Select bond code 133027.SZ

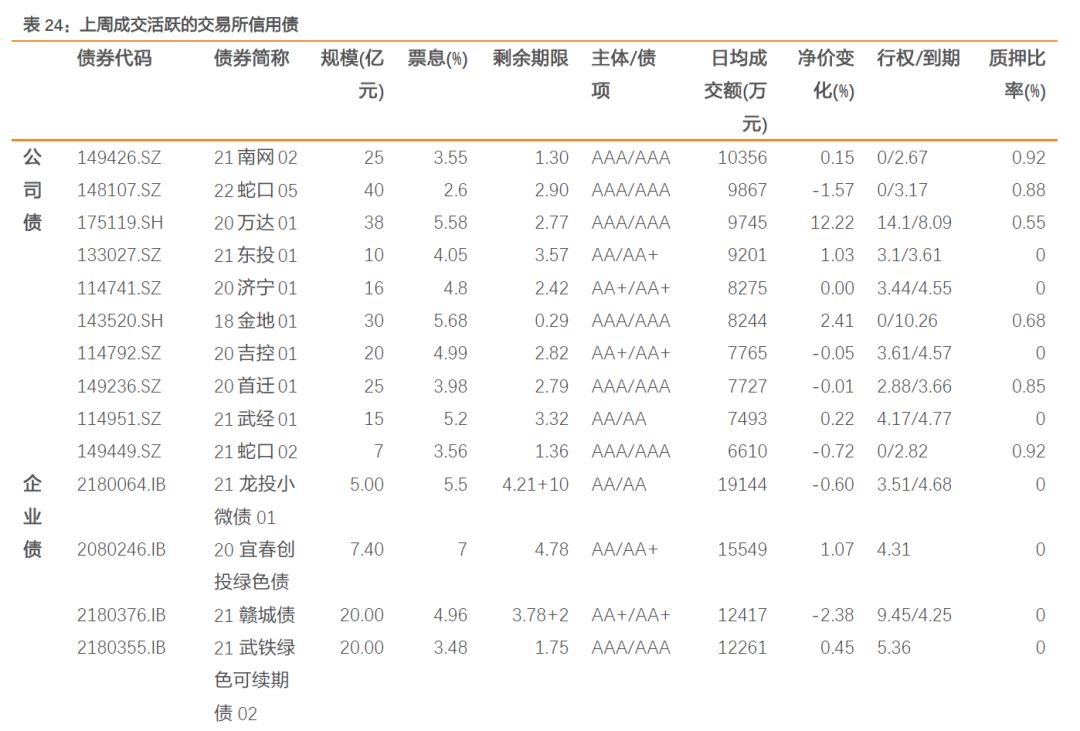[119, 255]
